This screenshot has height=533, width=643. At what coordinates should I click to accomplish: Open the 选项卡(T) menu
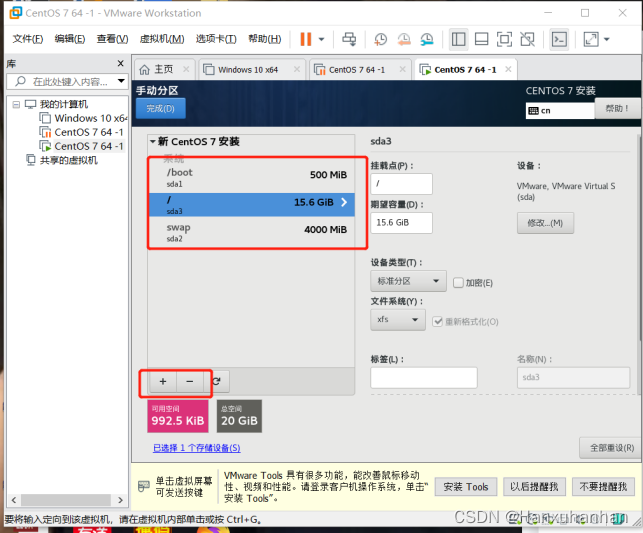[216, 39]
